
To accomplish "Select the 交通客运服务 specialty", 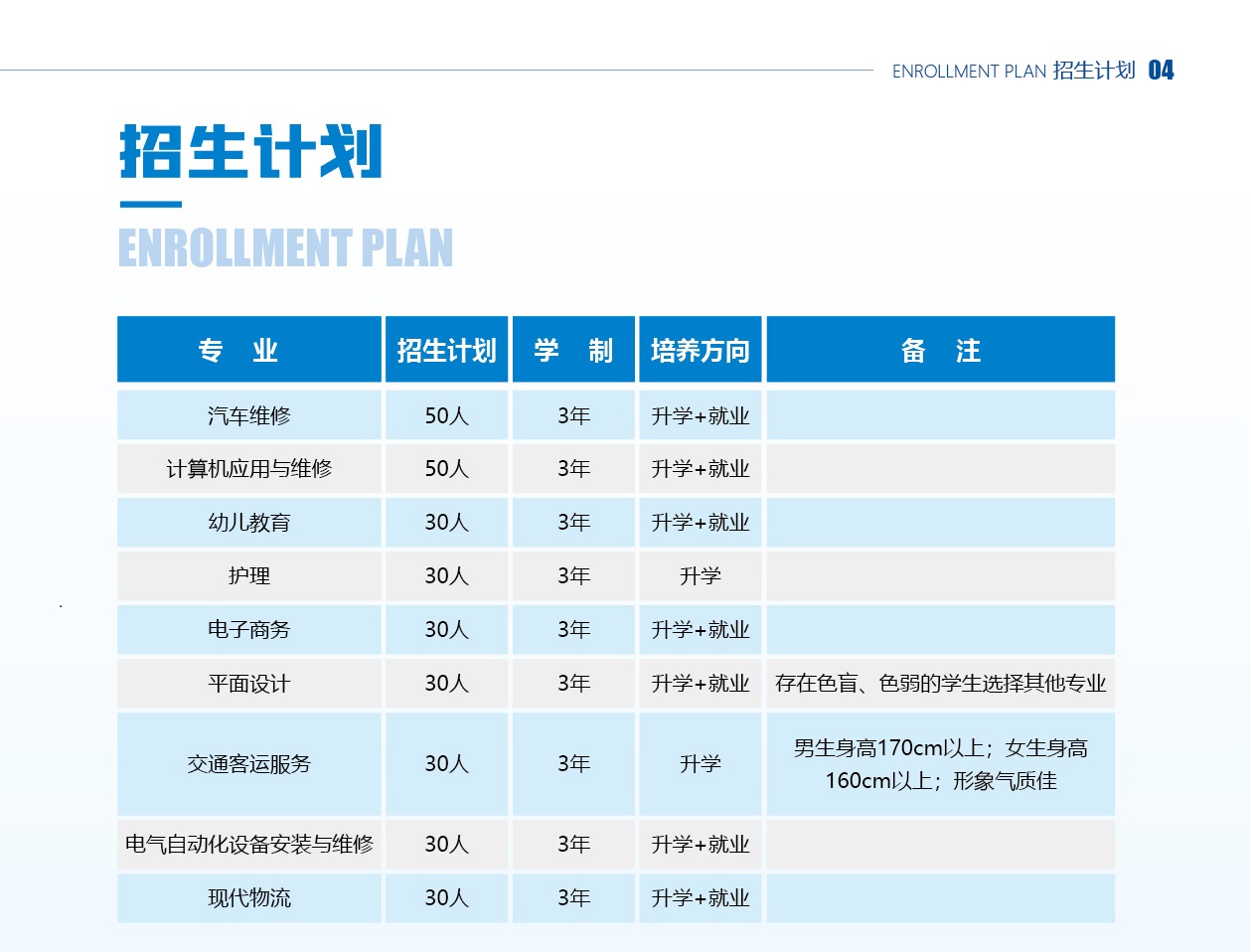I will [x=248, y=764].
